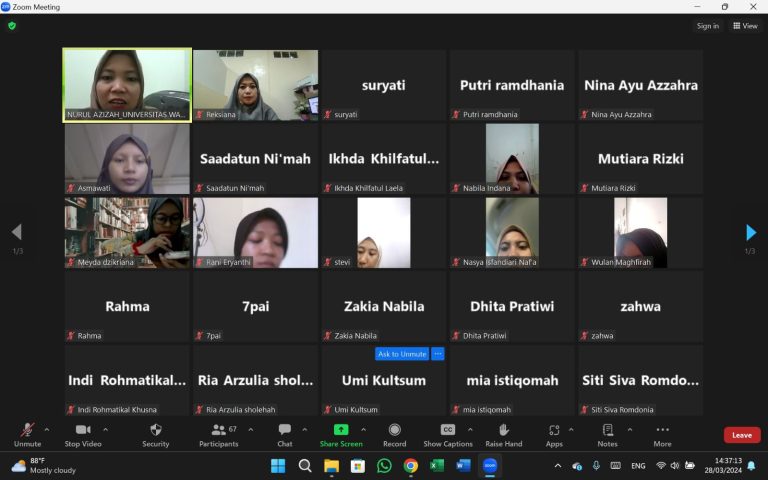
Task: Click the Raise Hand icon
Action: (504, 430)
